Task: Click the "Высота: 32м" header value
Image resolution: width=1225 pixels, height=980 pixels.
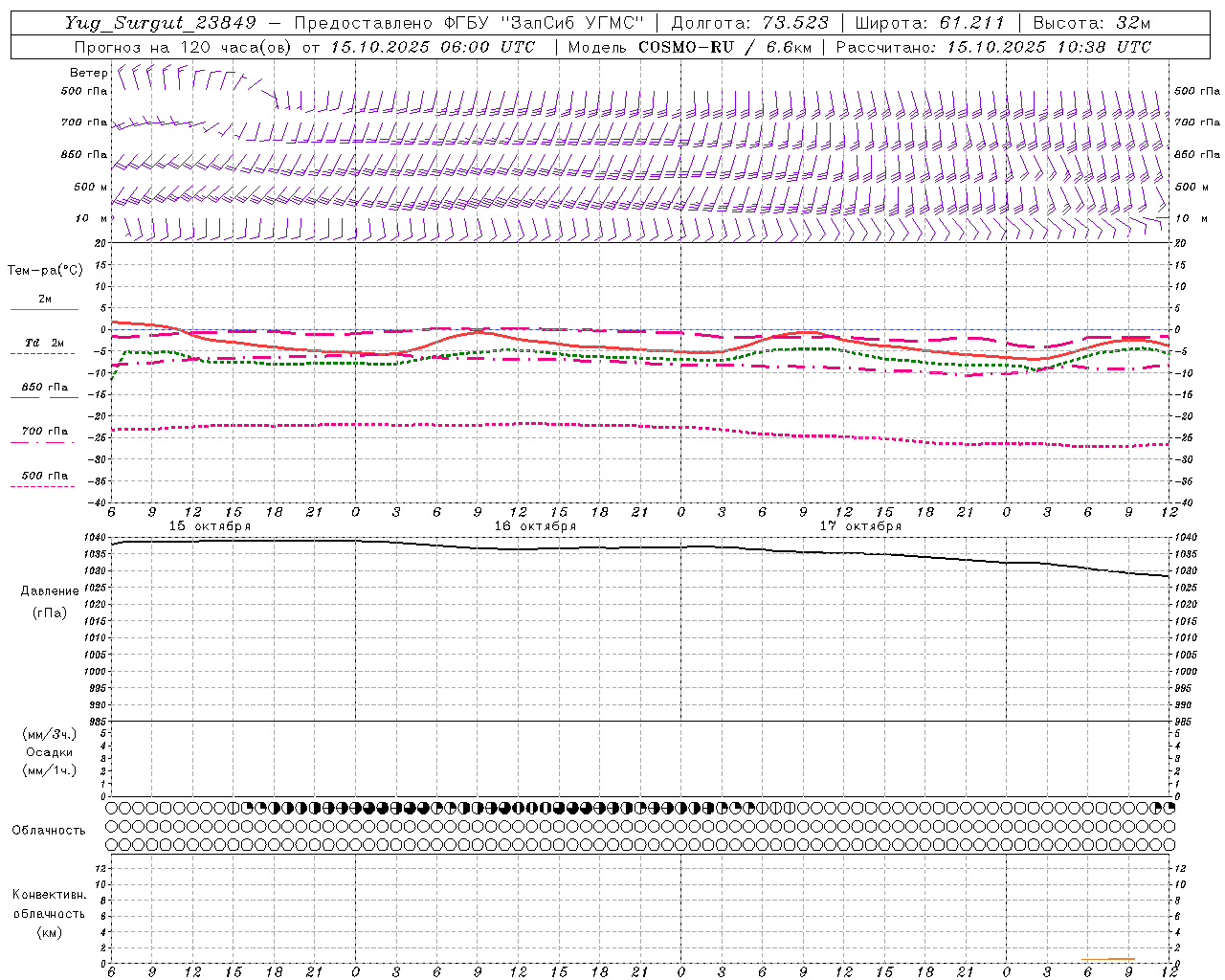Action: pos(1091,23)
